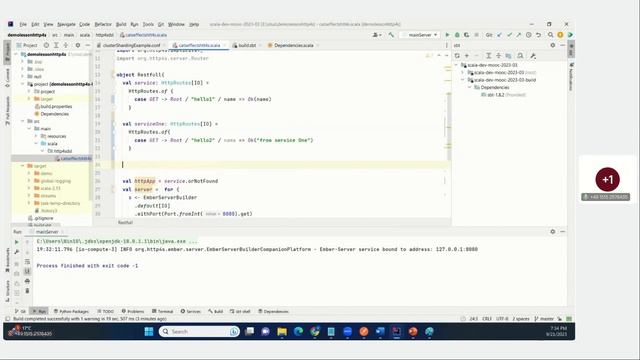Open Services tool window button

(x=191, y=311)
